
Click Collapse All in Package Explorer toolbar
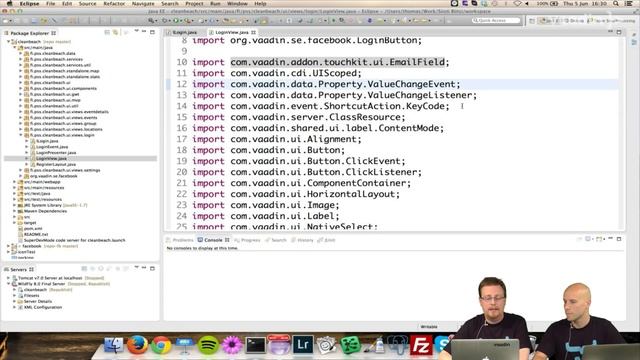point(107,32)
